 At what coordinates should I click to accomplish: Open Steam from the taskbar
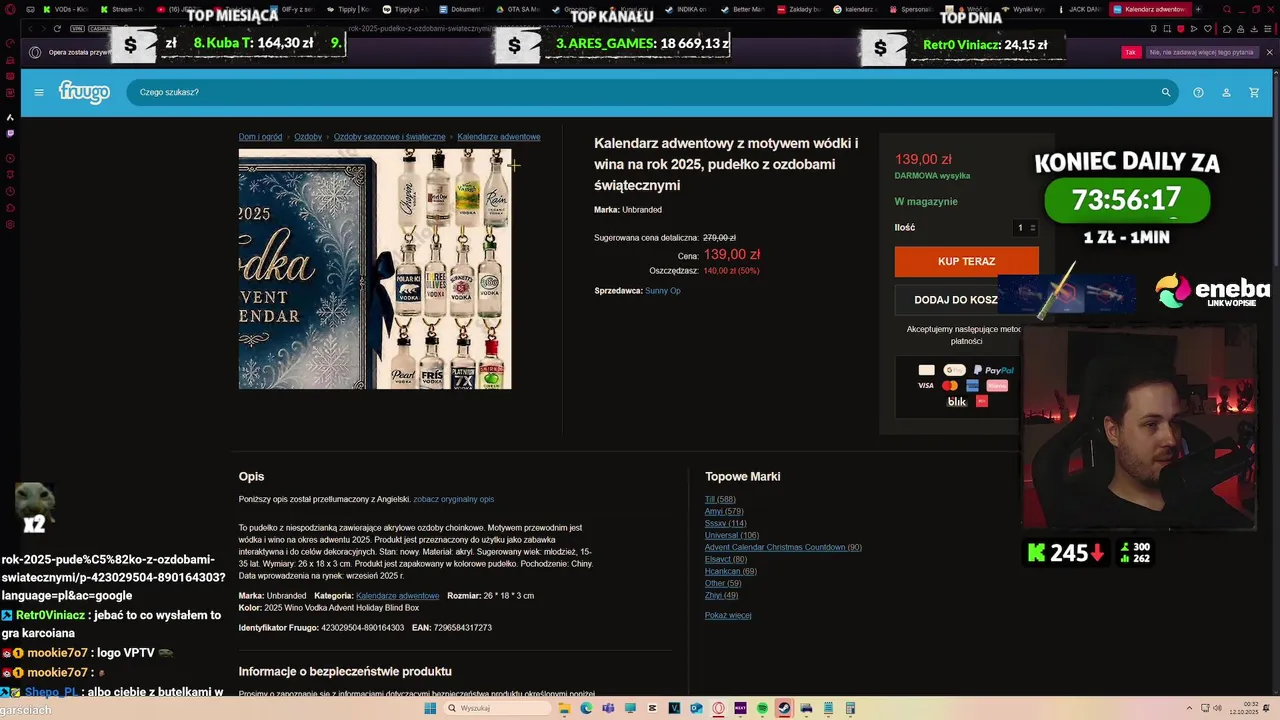click(784, 709)
